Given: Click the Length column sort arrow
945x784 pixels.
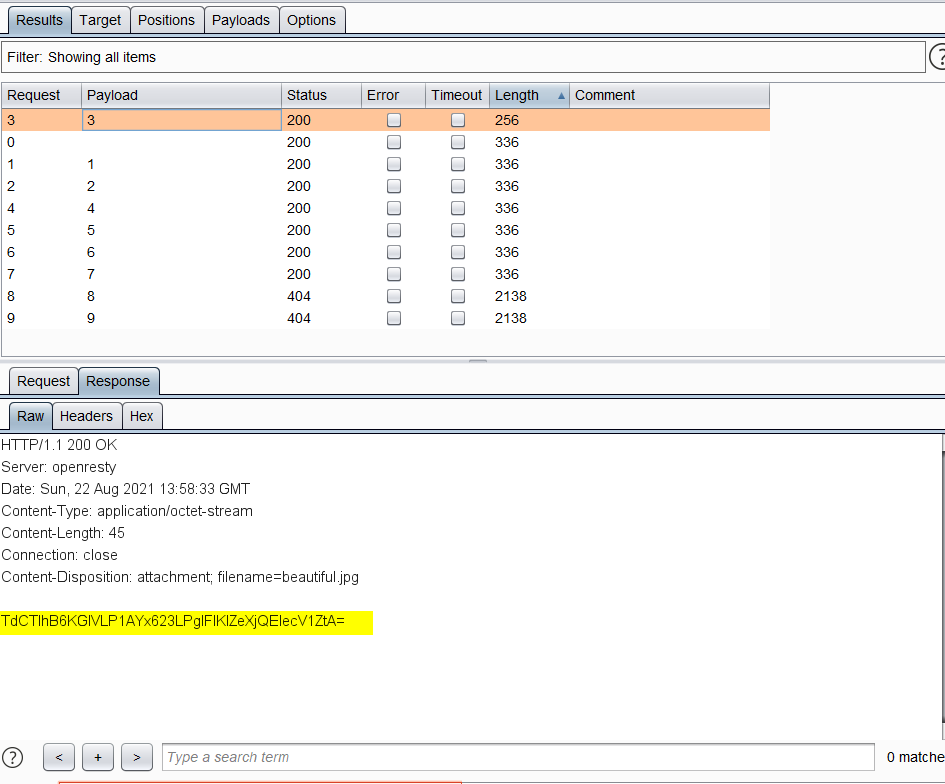Looking at the screenshot, I should tap(561, 96).
